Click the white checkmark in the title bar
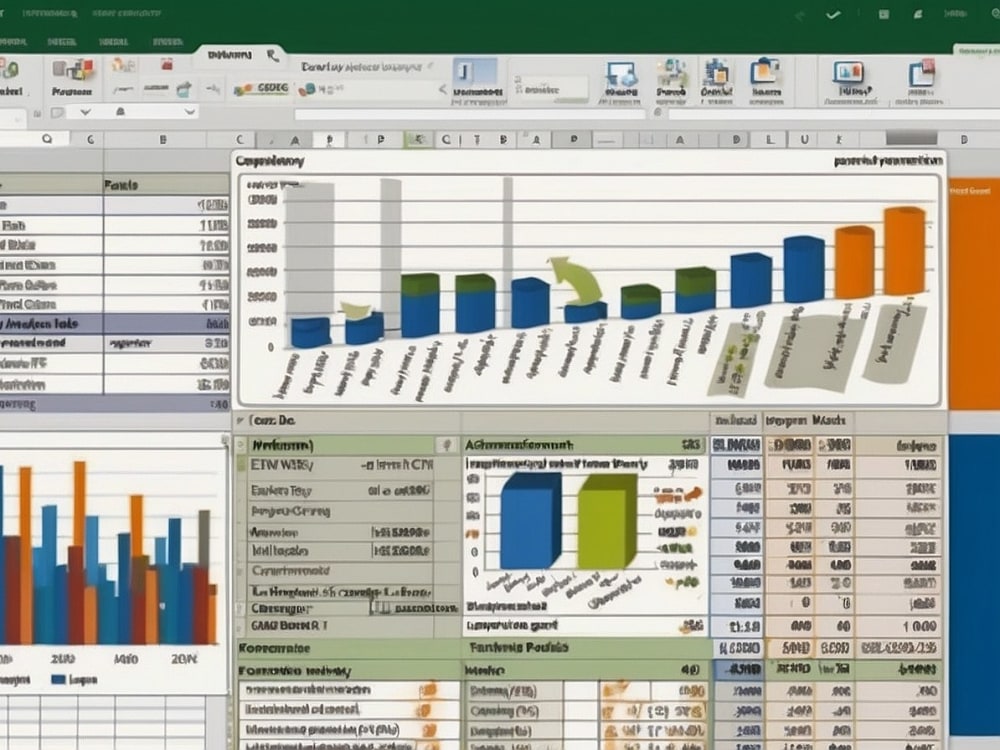The image size is (1000, 750). 833,15
